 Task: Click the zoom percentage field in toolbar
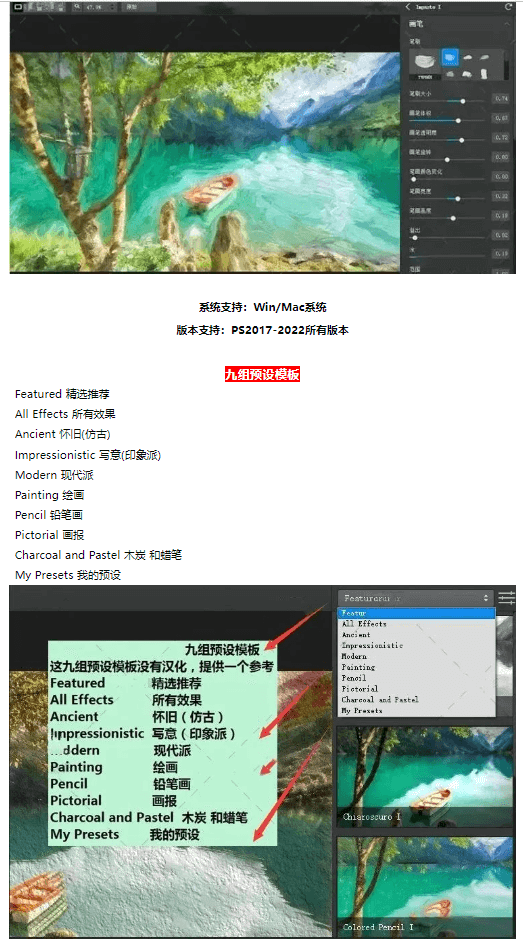[100, 7]
